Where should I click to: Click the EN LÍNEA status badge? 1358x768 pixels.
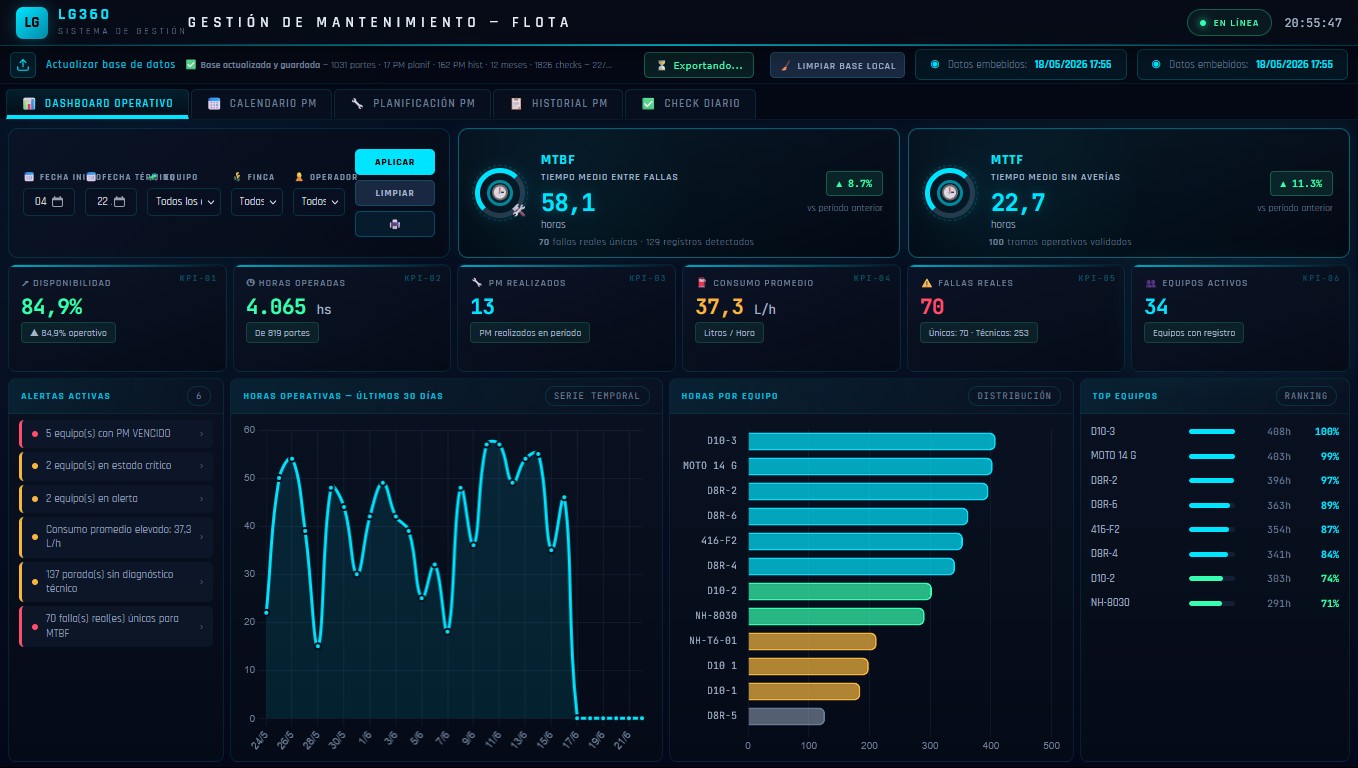(1229, 22)
